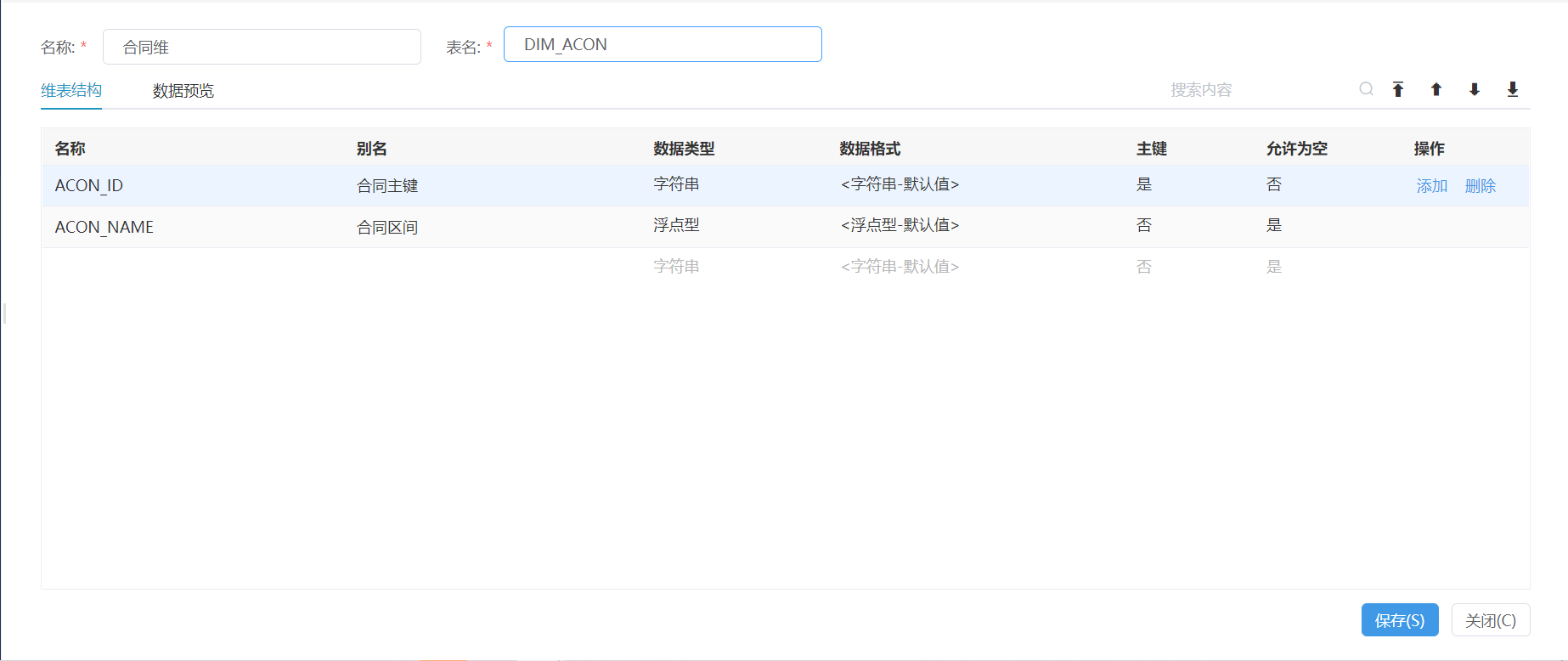This screenshot has height=661, width=1568.
Task: Click 删除 link in ACON_ID row
Action: point(1481,186)
